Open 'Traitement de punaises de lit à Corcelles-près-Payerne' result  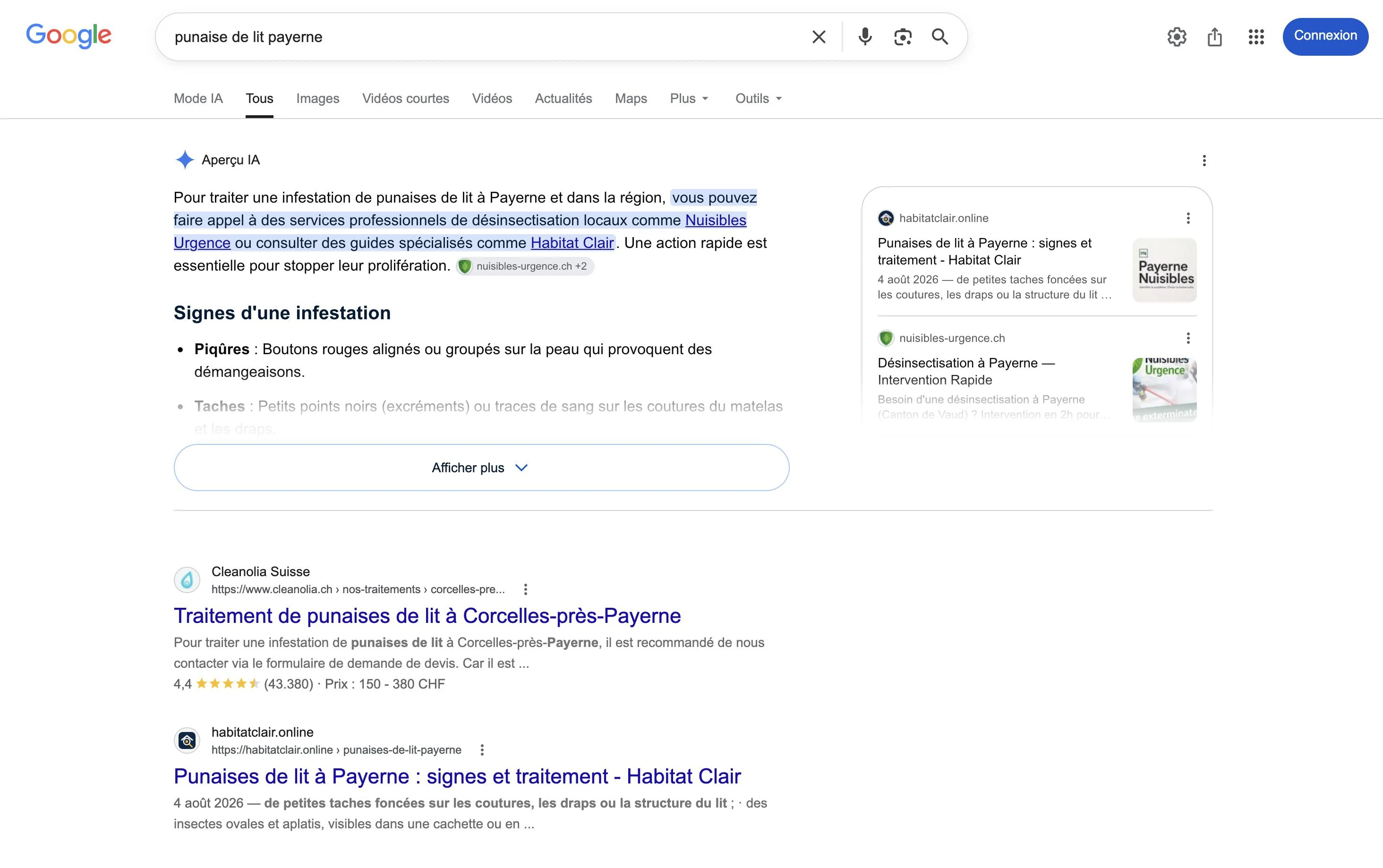[x=427, y=616]
